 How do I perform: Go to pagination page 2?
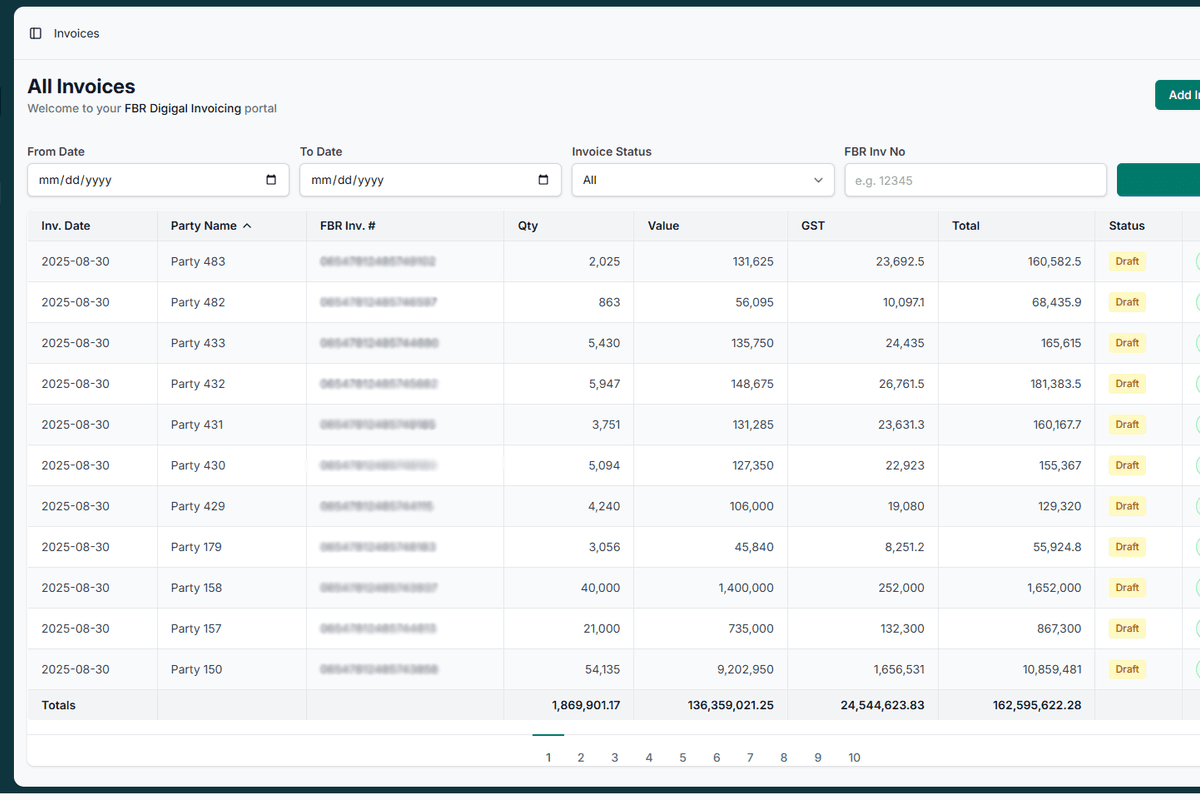click(x=581, y=757)
